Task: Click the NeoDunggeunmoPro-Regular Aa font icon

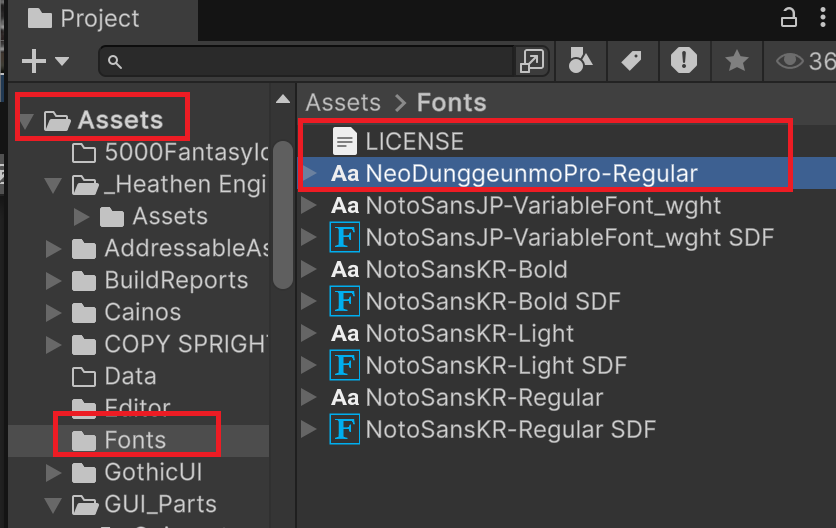Action: tap(345, 174)
